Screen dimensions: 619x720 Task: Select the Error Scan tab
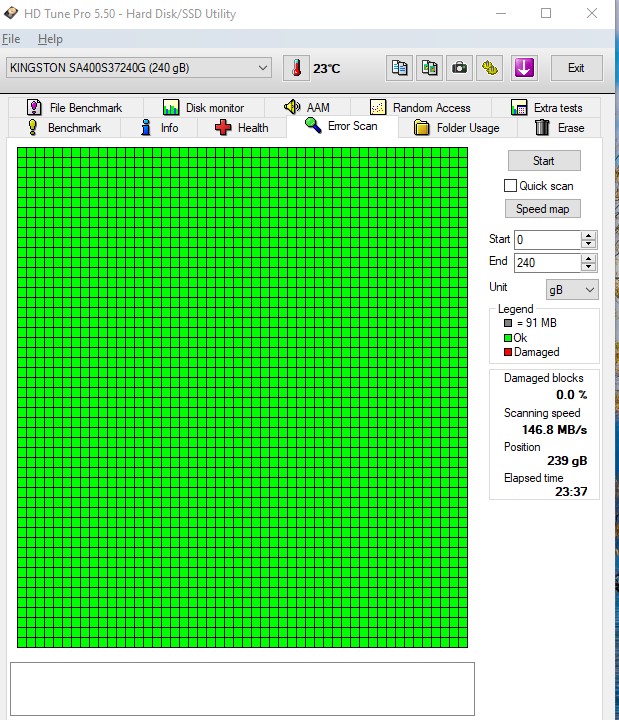(342, 126)
